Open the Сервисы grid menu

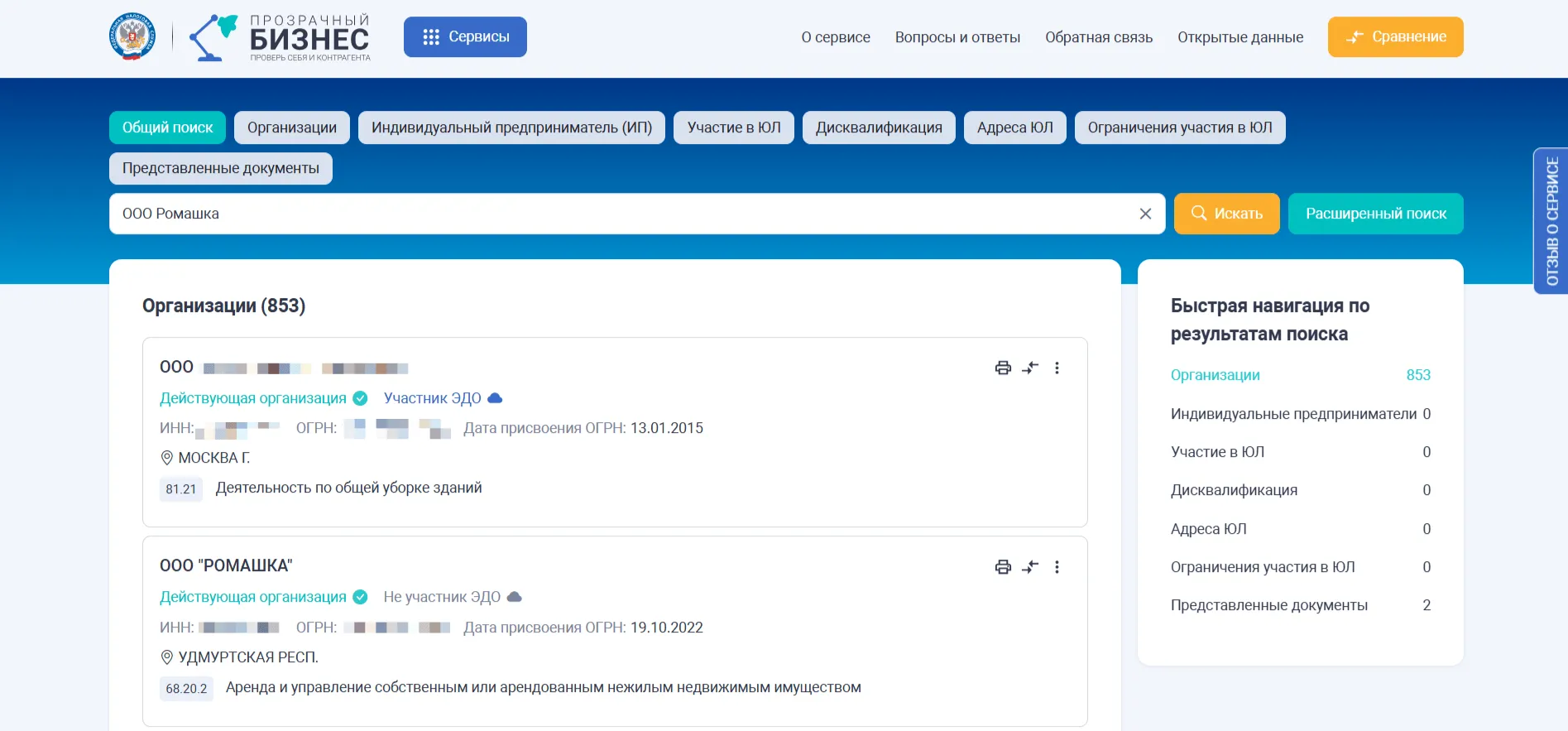465,37
